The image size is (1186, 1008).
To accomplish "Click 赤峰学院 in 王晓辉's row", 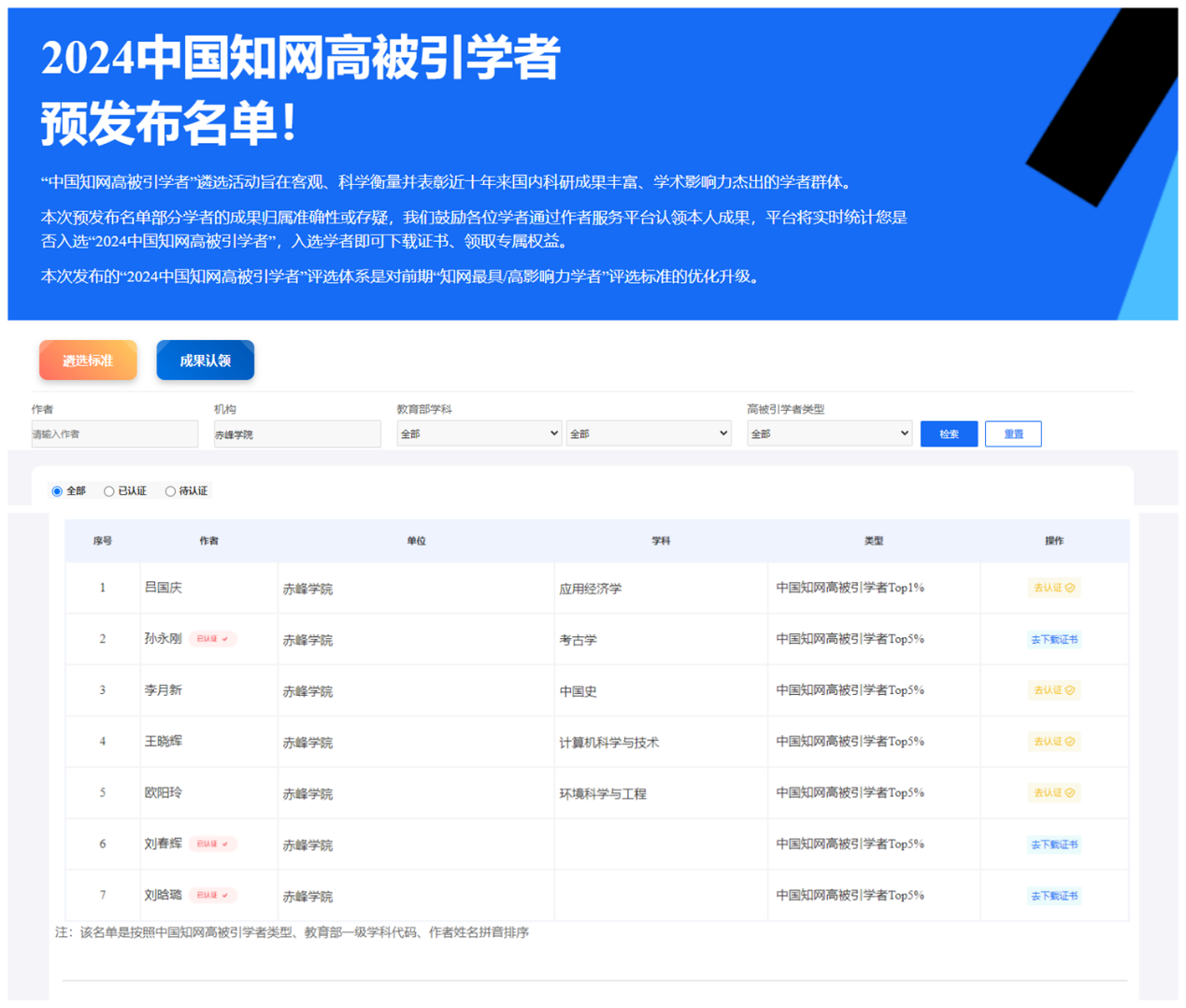I will [307, 743].
